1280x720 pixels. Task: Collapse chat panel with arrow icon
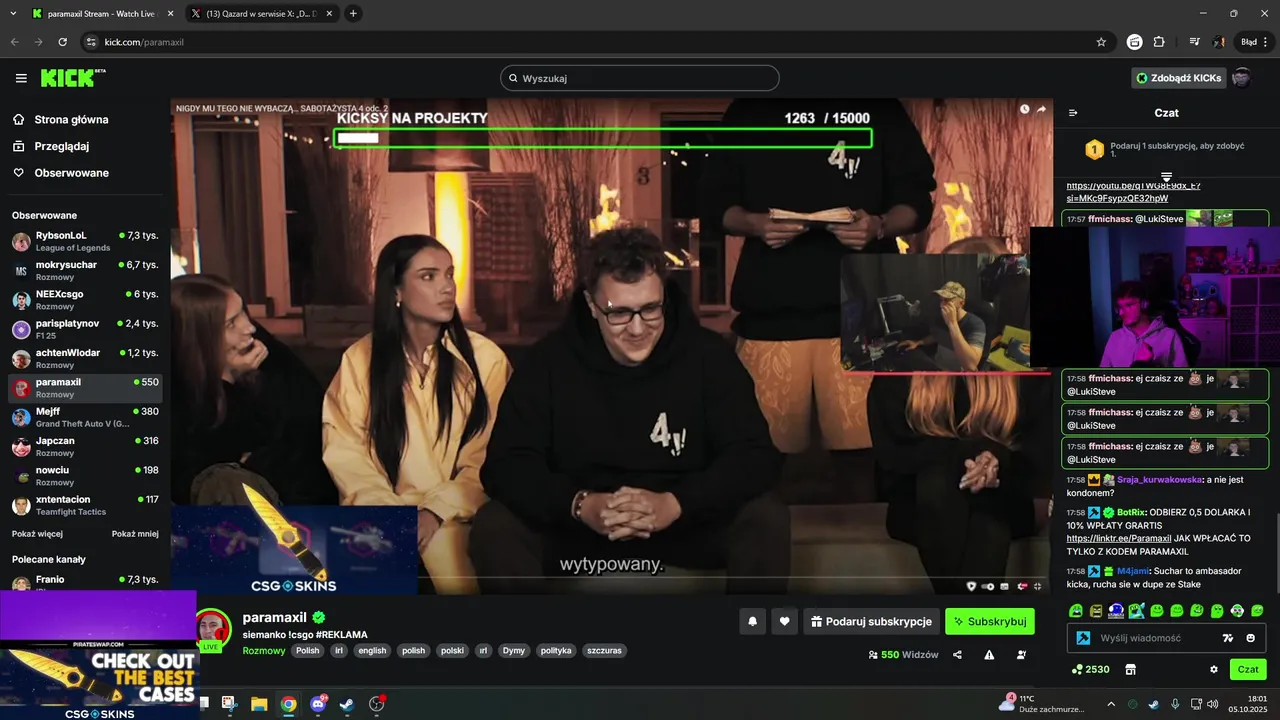[x=1073, y=113]
